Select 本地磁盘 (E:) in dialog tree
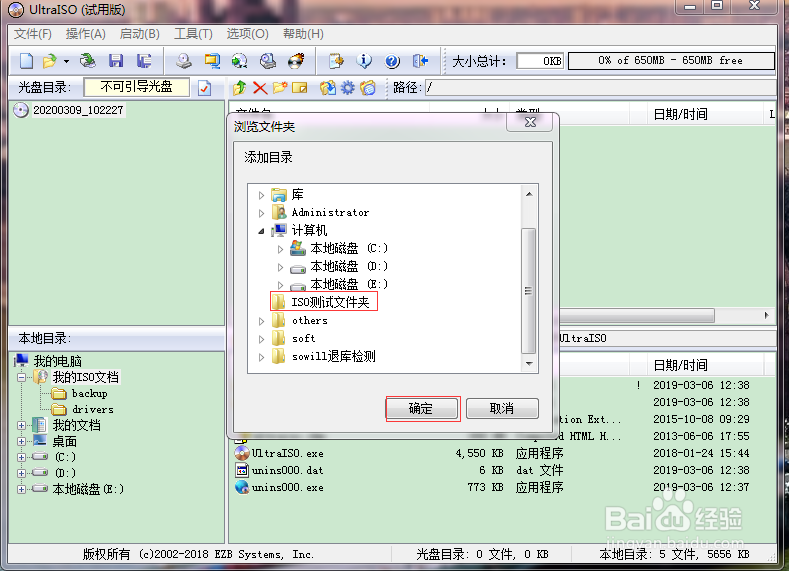 coord(349,284)
